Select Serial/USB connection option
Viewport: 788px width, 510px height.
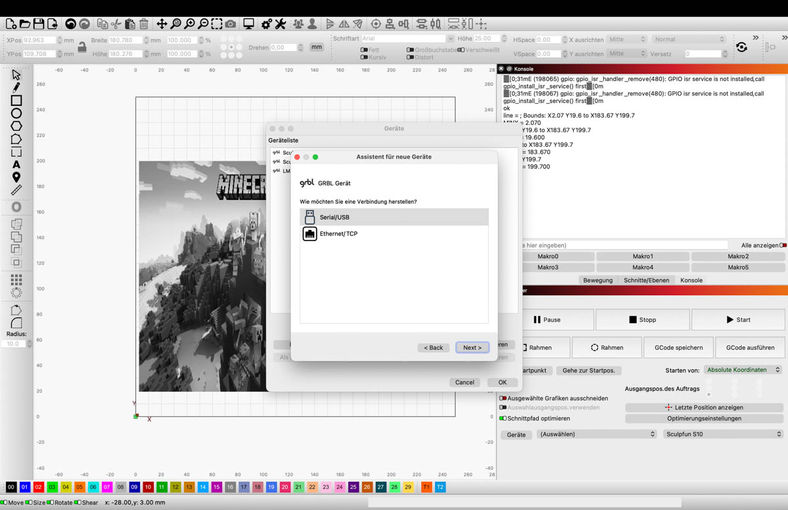pos(394,217)
